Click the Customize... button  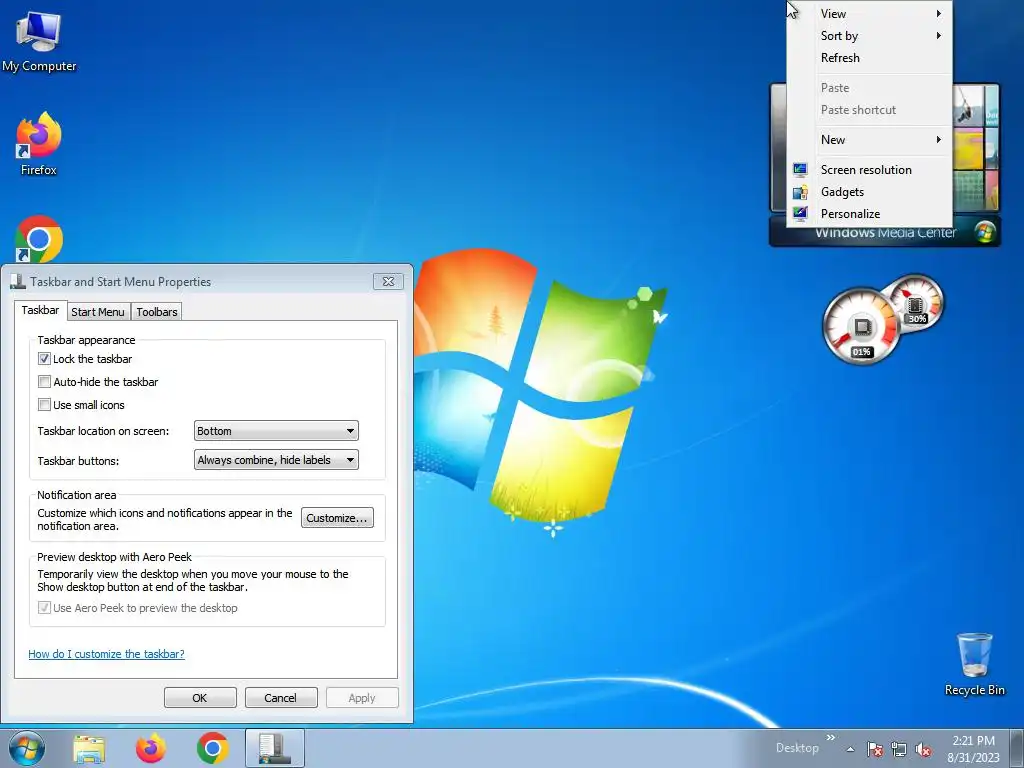coord(337,518)
